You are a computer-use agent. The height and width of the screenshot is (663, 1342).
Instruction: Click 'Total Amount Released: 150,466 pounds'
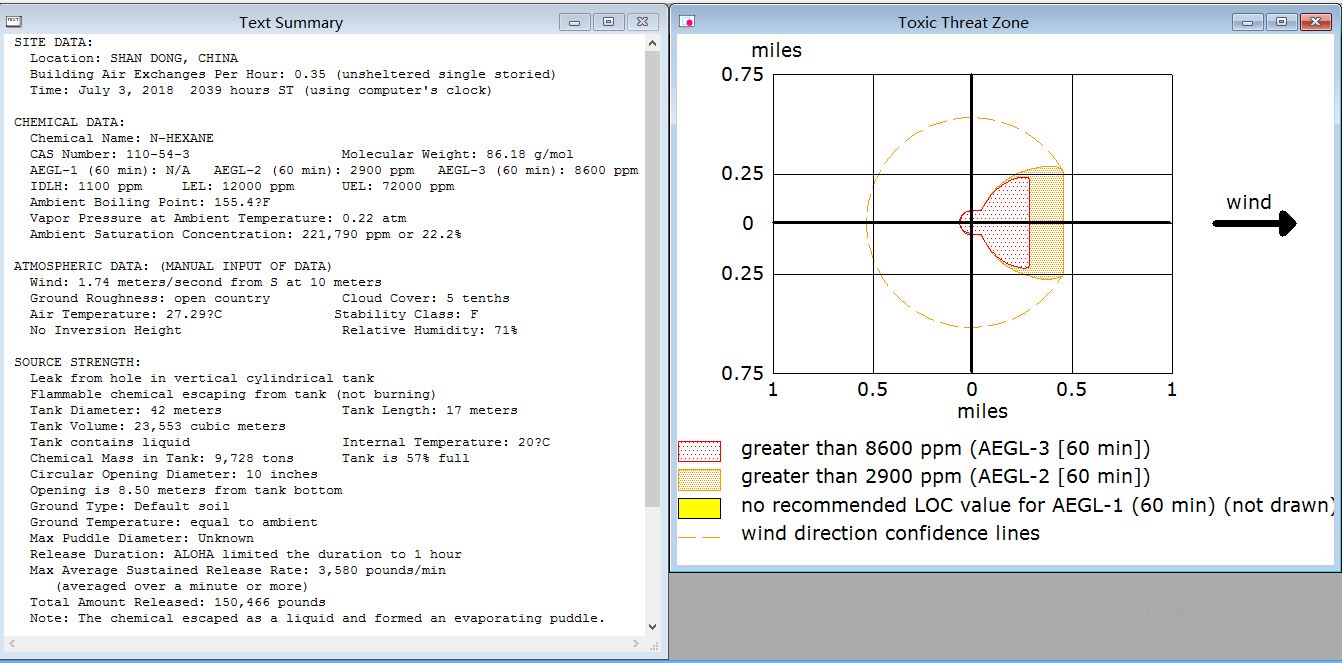click(178, 602)
